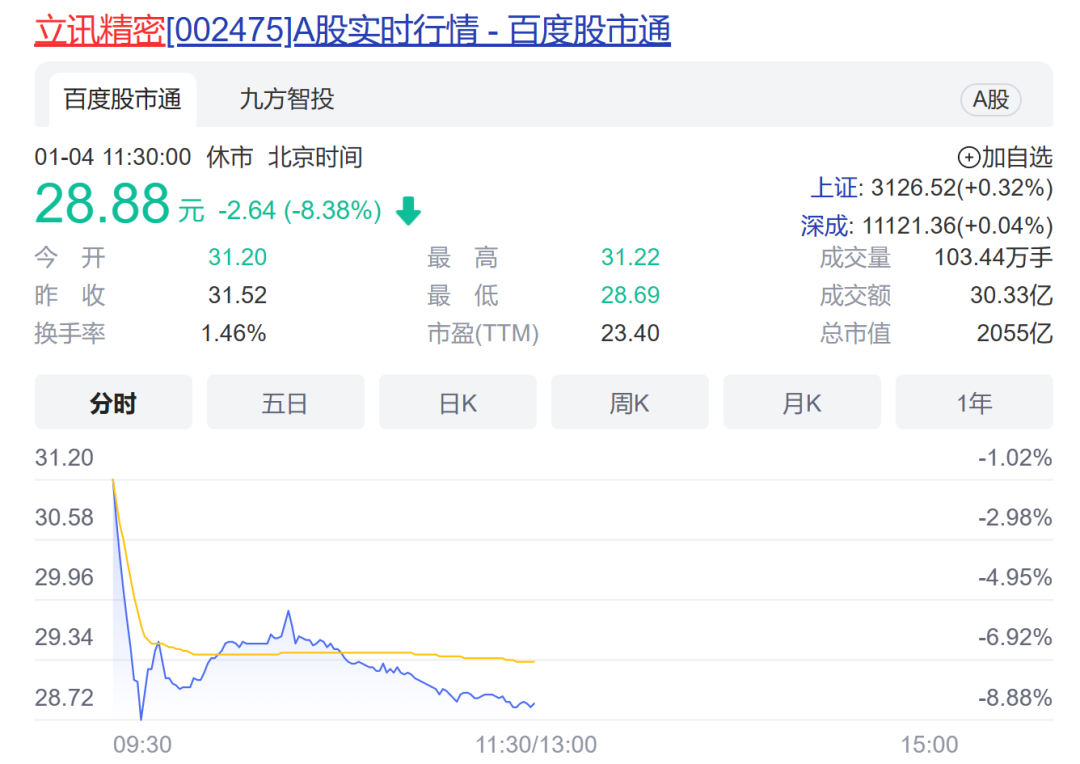Select the 分时 chart tab
1080x764 pixels.
[x=113, y=402]
